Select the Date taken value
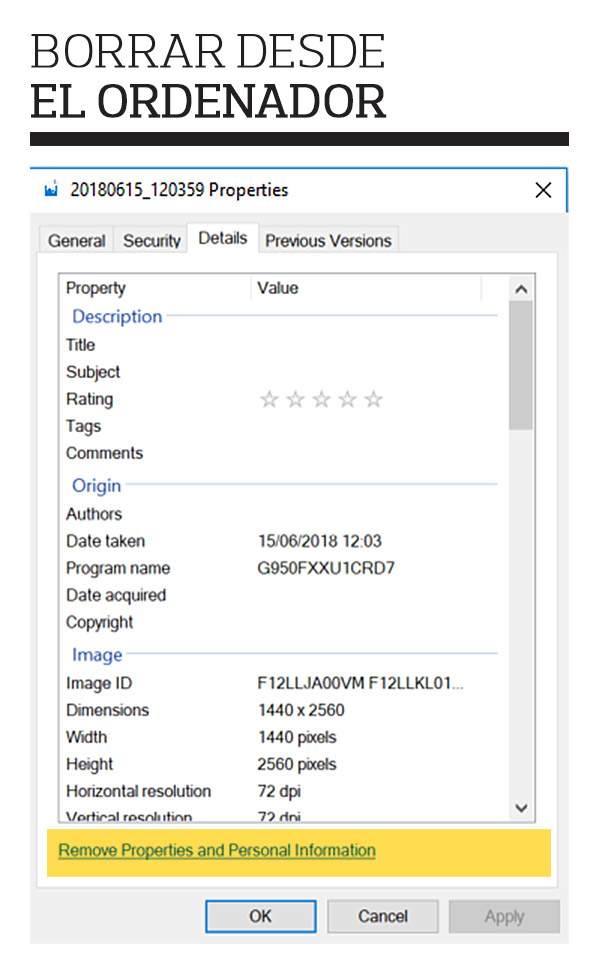600x965 pixels. pyautogui.click(x=319, y=542)
